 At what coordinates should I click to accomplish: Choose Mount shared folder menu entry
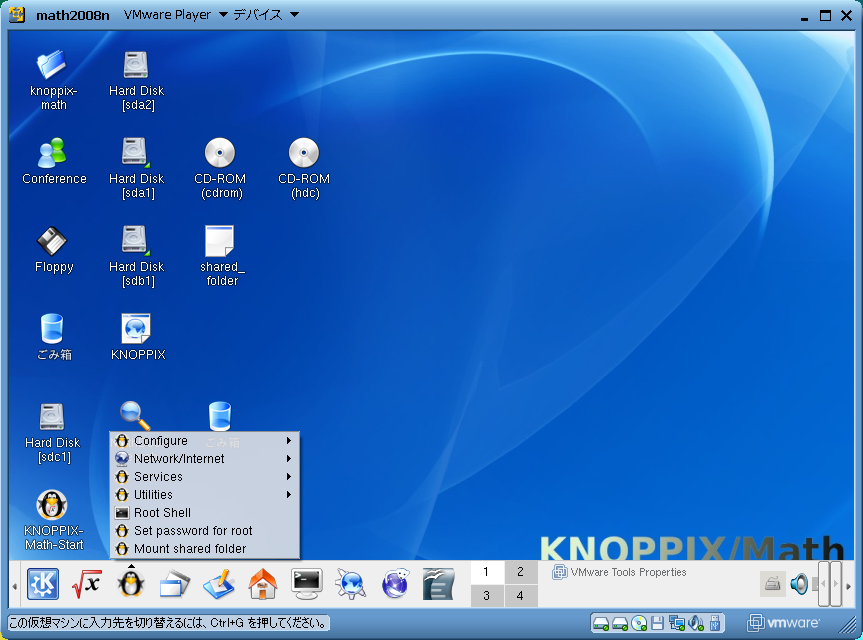click(205, 549)
